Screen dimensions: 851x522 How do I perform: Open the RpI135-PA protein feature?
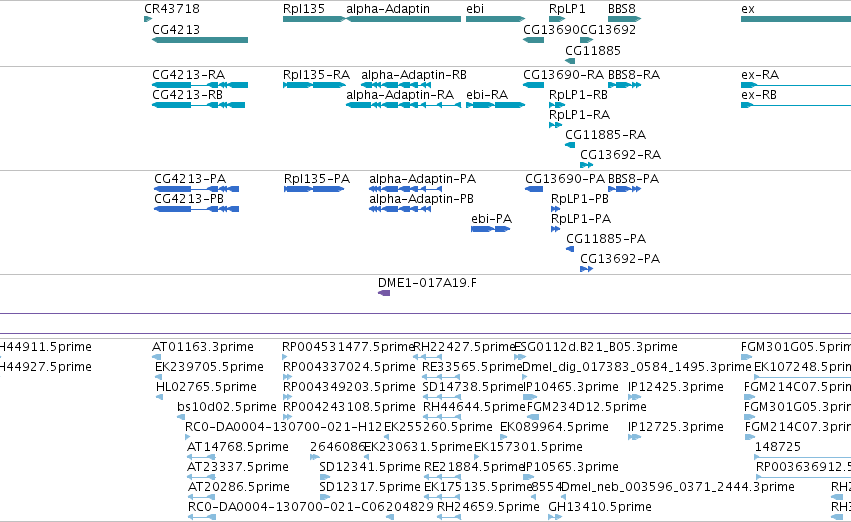pyautogui.click(x=314, y=189)
